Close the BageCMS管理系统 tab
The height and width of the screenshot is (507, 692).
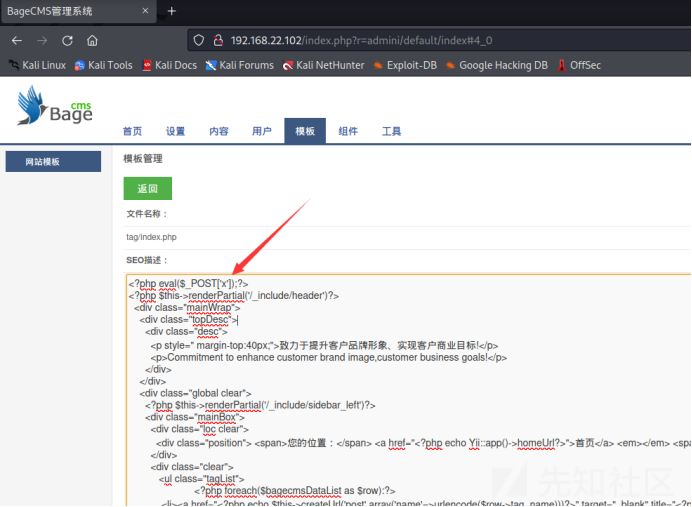tap(145, 11)
